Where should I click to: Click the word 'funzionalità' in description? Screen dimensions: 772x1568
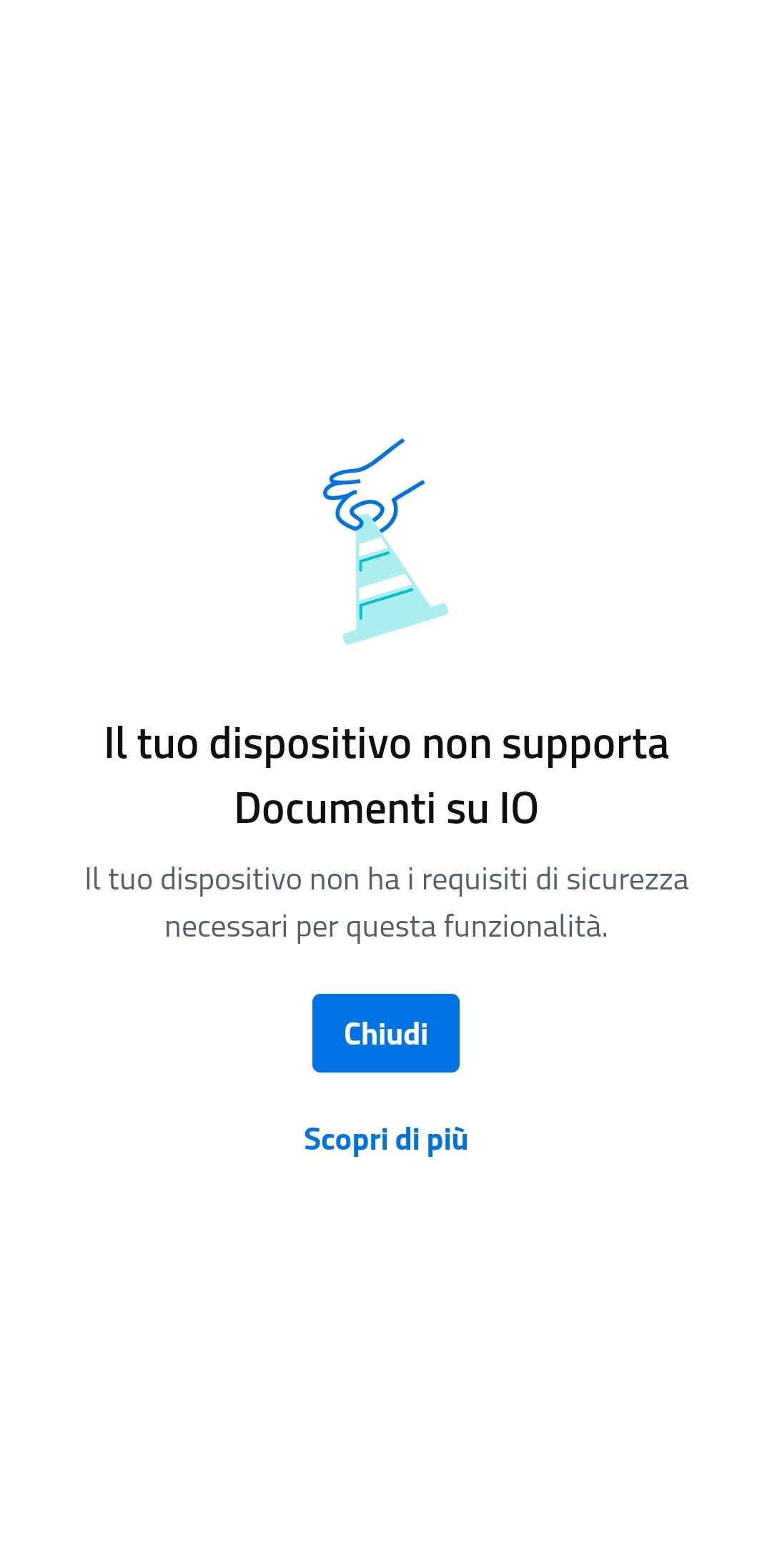coord(523,927)
